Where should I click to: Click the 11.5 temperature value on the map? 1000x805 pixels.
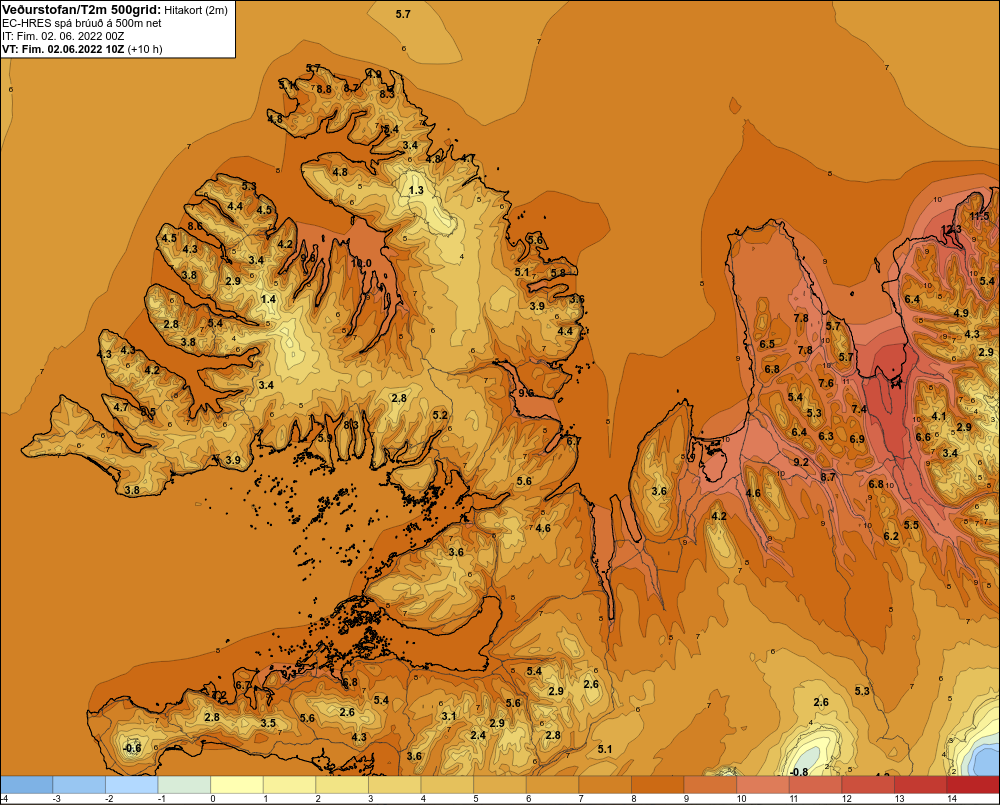point(979,216)
